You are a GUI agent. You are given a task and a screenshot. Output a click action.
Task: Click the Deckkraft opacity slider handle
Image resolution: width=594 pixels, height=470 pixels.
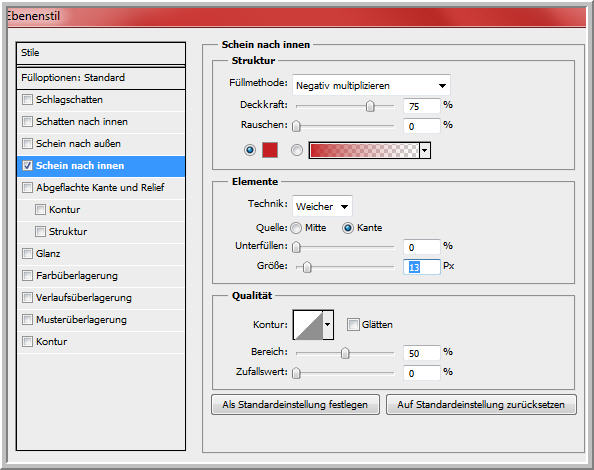[370, 106]
